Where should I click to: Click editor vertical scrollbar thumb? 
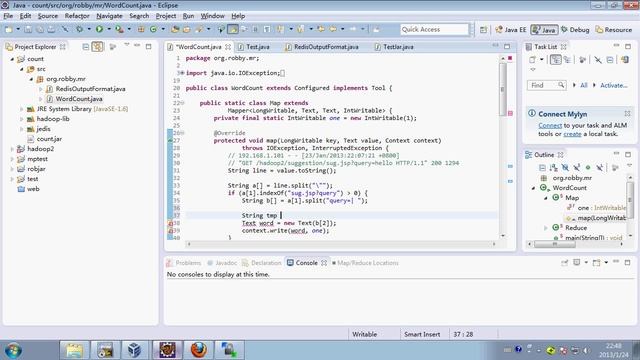click(502, 89)
